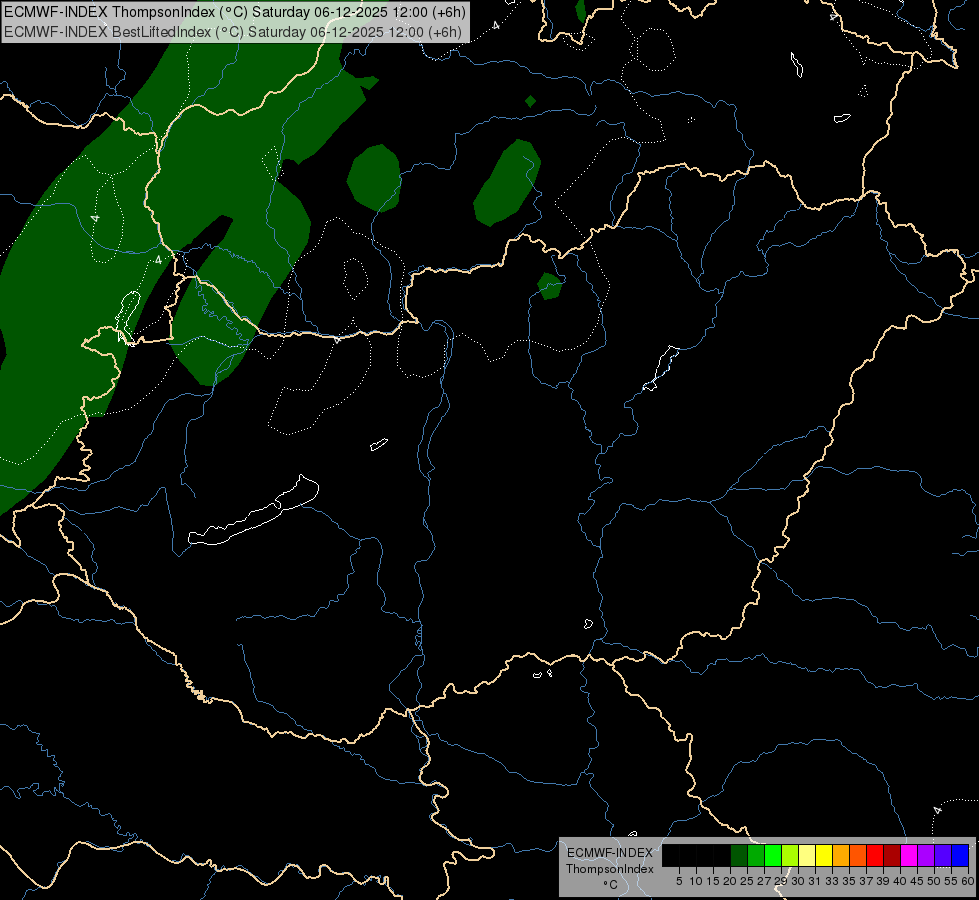Click the legend scale value 33
The height and width of the screenshot is (900, 979).
point(832,881)
